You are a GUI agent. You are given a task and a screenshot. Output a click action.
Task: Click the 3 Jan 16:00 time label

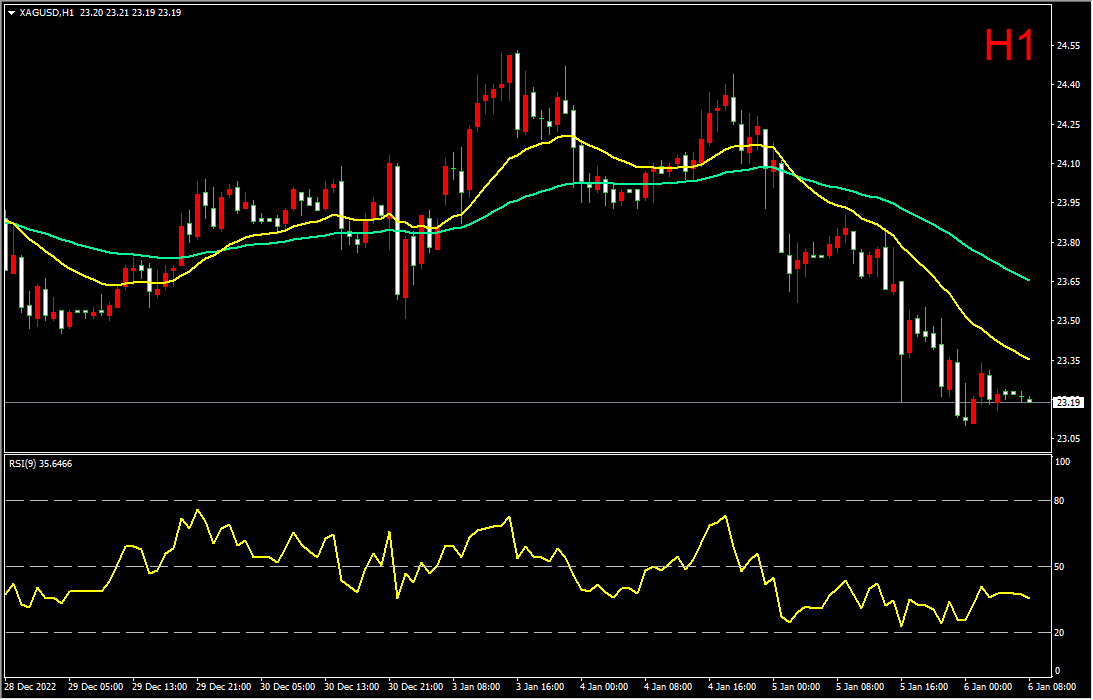click(x=540, y=687)
